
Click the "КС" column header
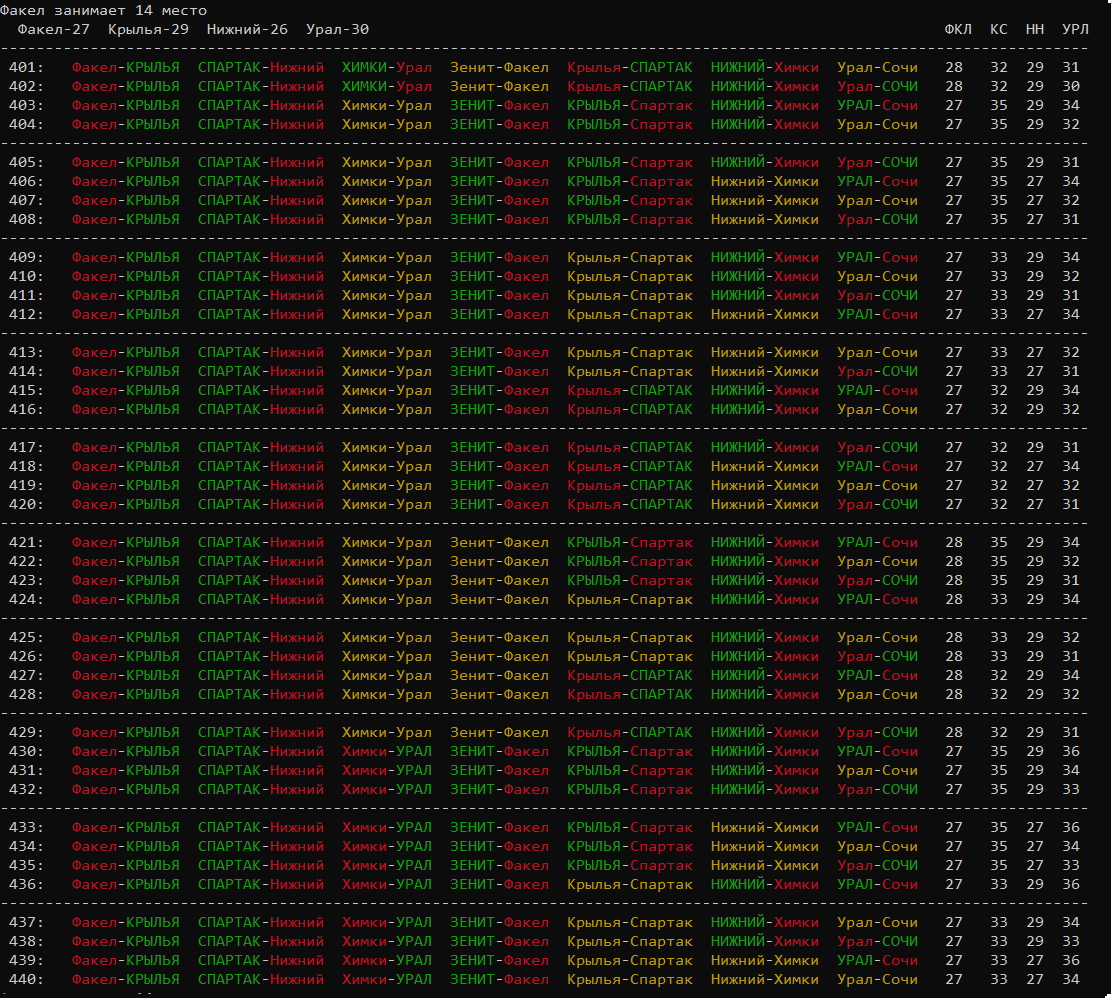[x=998, y=30]
